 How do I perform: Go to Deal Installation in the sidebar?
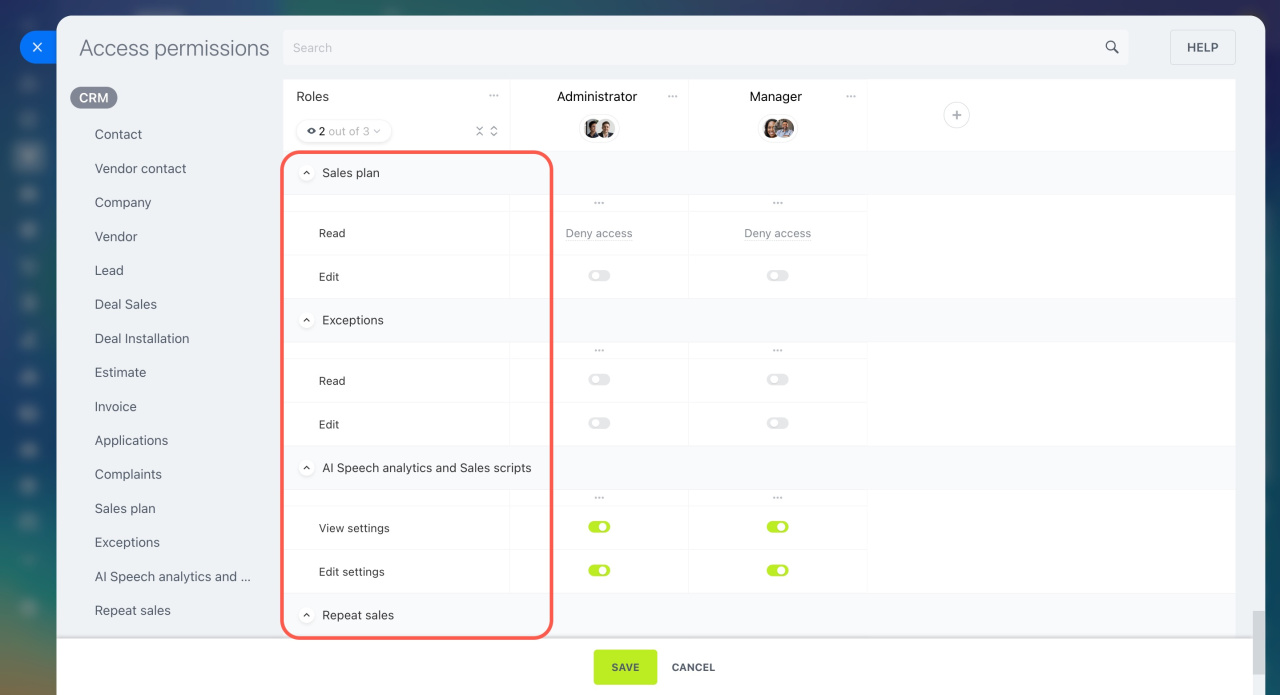point(142,338)
